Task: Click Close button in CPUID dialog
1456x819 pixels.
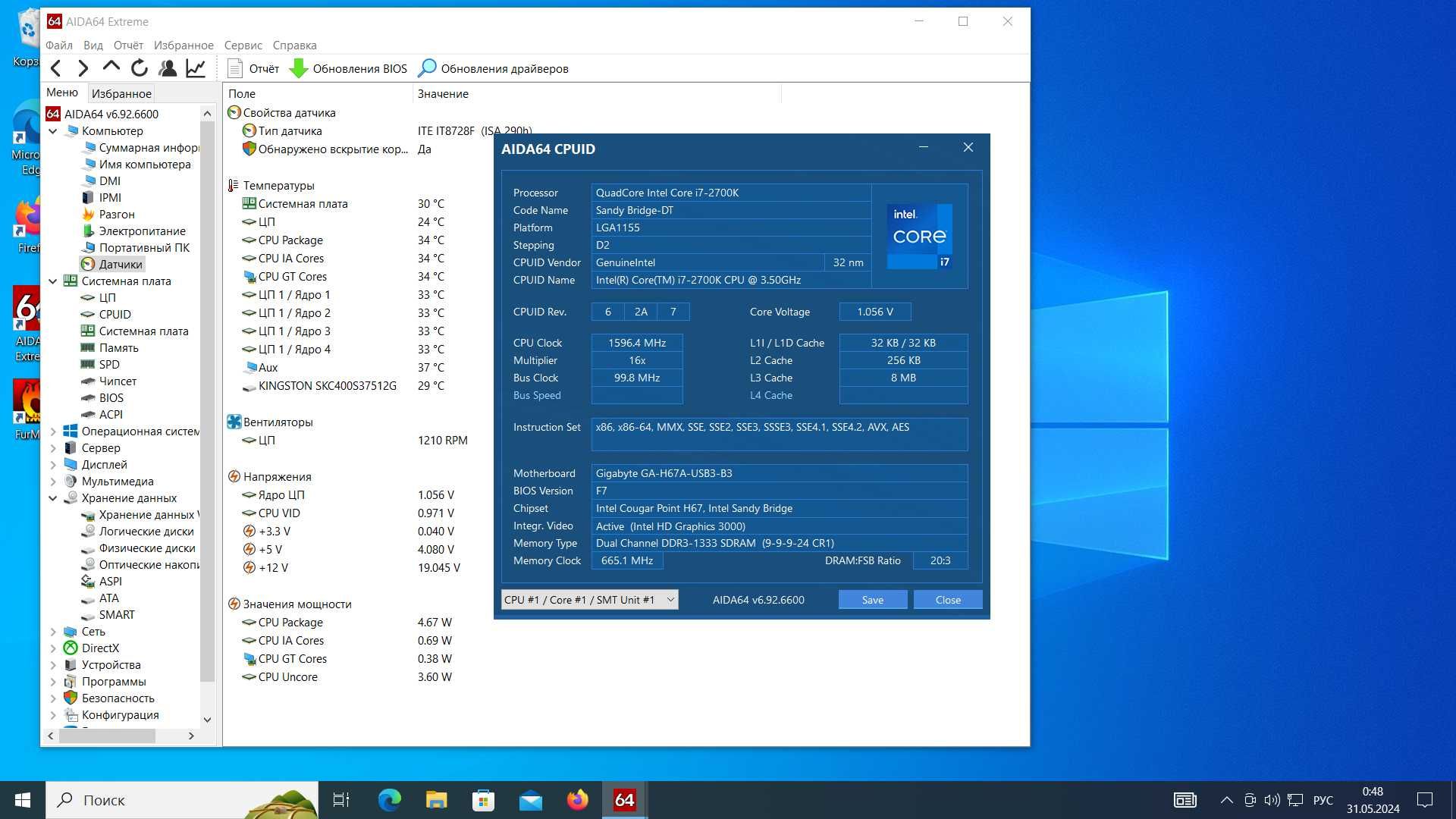Action: tap(948, 599)
